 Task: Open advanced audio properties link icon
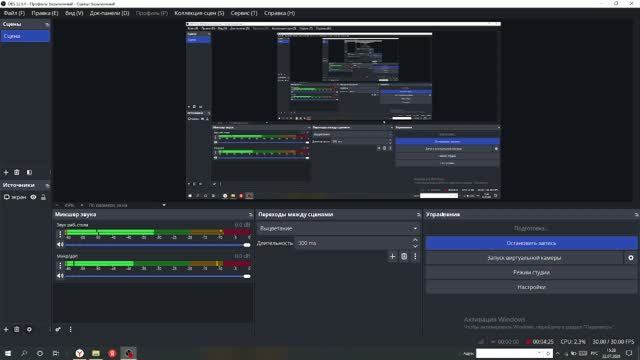tap(58, 329)
